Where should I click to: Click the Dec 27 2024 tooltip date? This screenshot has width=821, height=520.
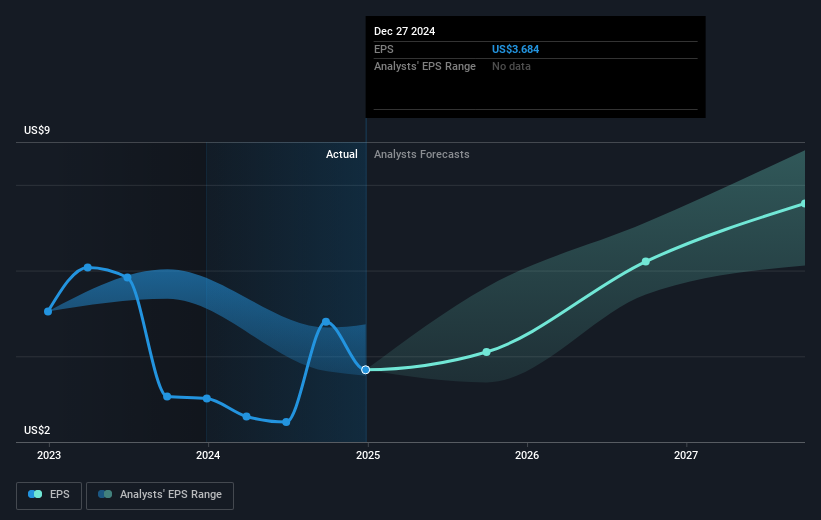pyautogui.click(x=404, y=31)
